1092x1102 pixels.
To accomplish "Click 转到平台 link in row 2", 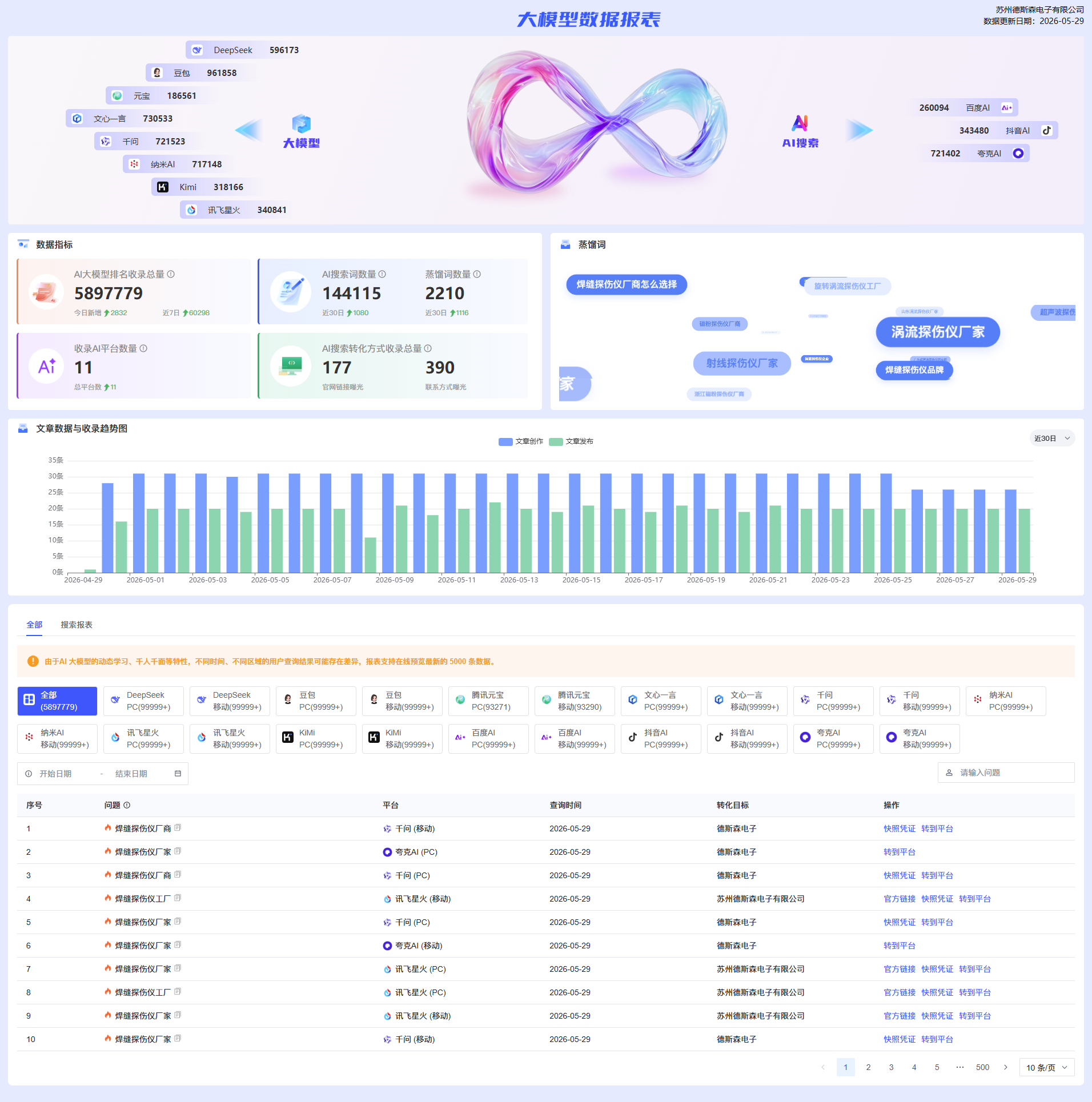I will [900, 852].
